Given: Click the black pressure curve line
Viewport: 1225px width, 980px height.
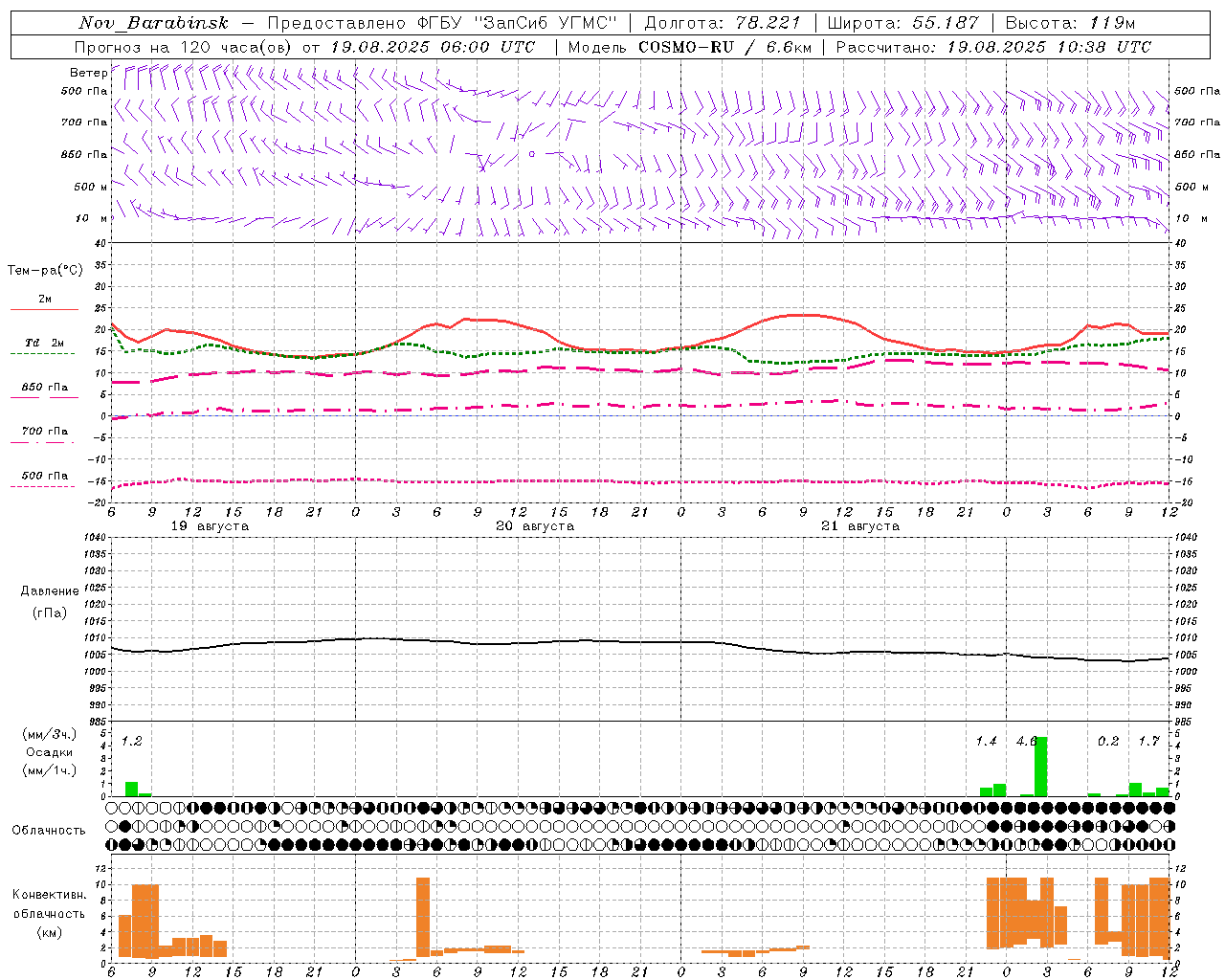Looking at the screenshot, I should pyautogui.click(x=641, y=642).
